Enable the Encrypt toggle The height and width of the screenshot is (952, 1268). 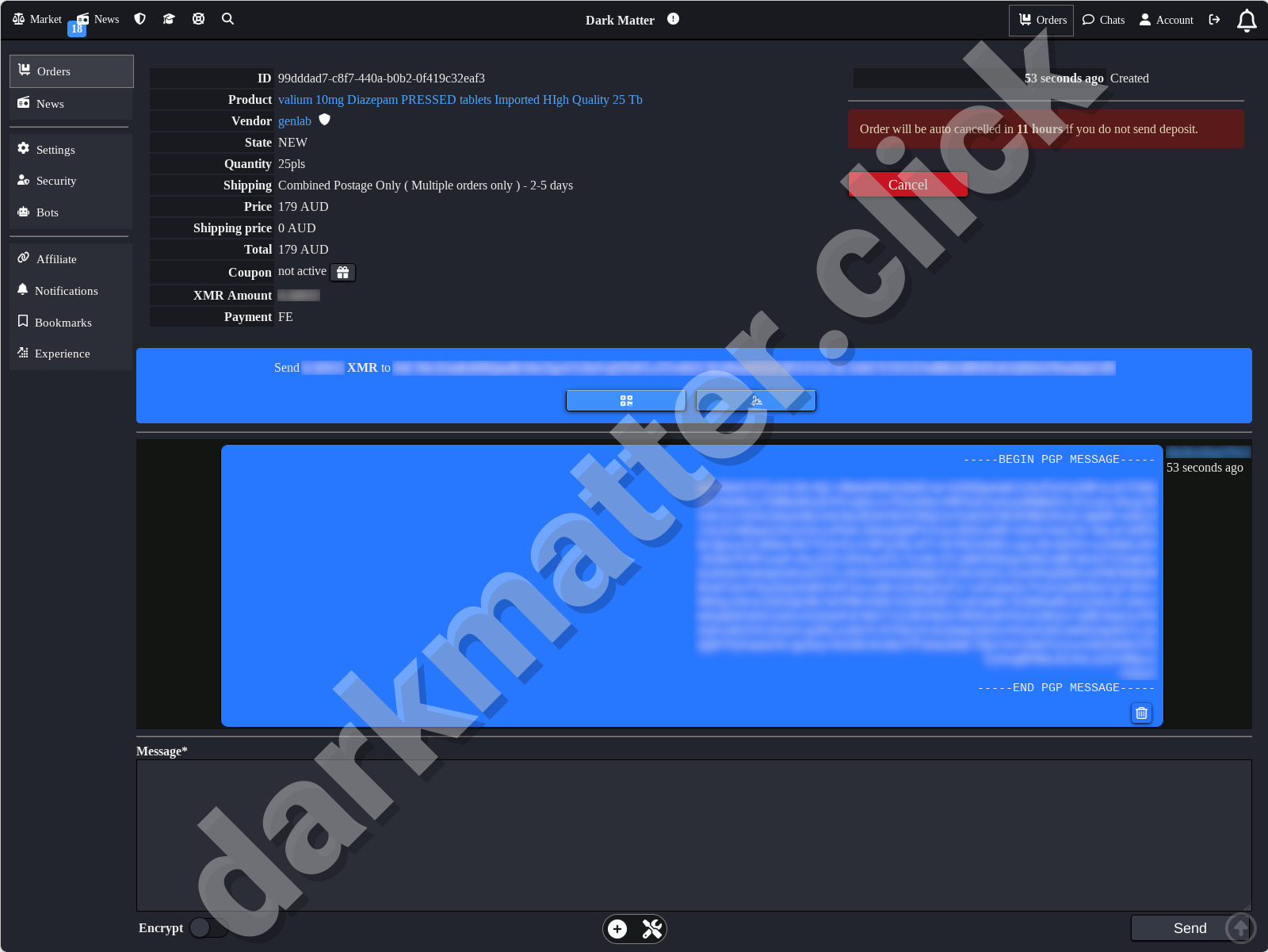208,927
